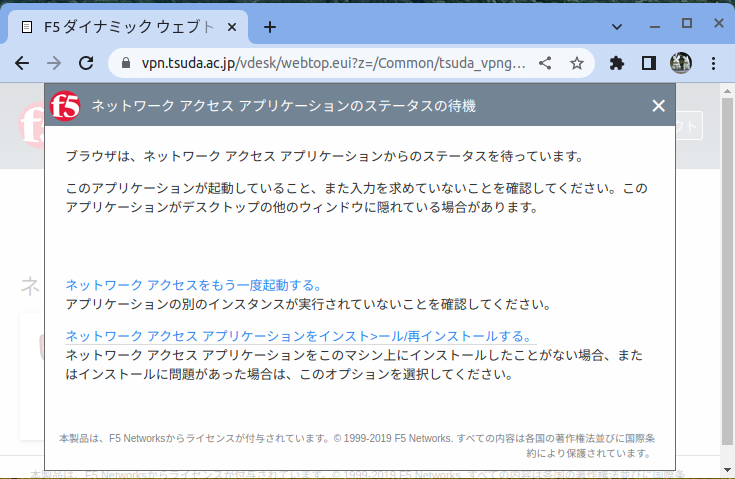Focus the vpn.tsuda.ac.jp address bar
735x479 pixels.
click(x=330, y=63)
